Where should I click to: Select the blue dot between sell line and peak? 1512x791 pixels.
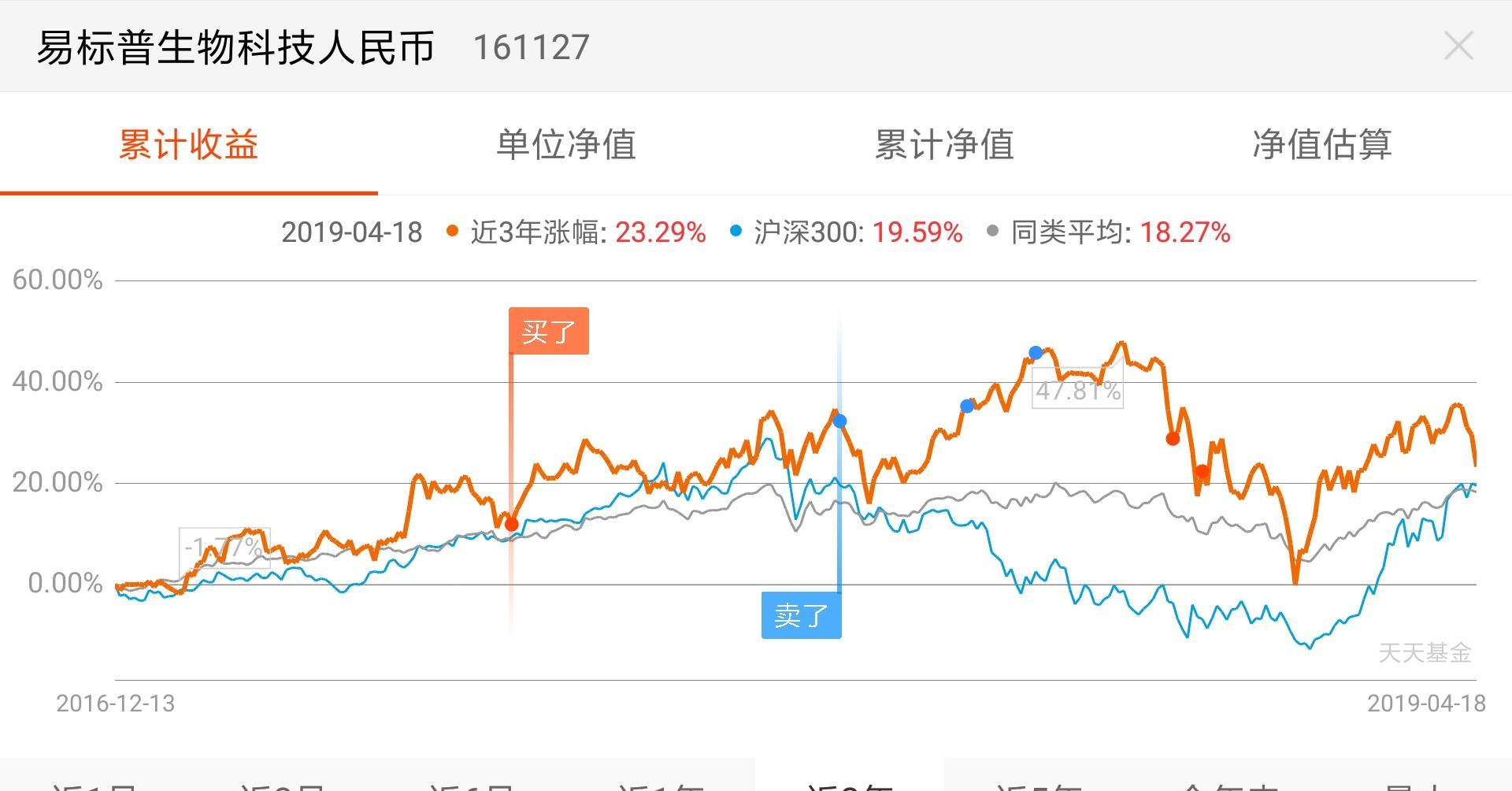pyautogui.click(x=967, y=407)
